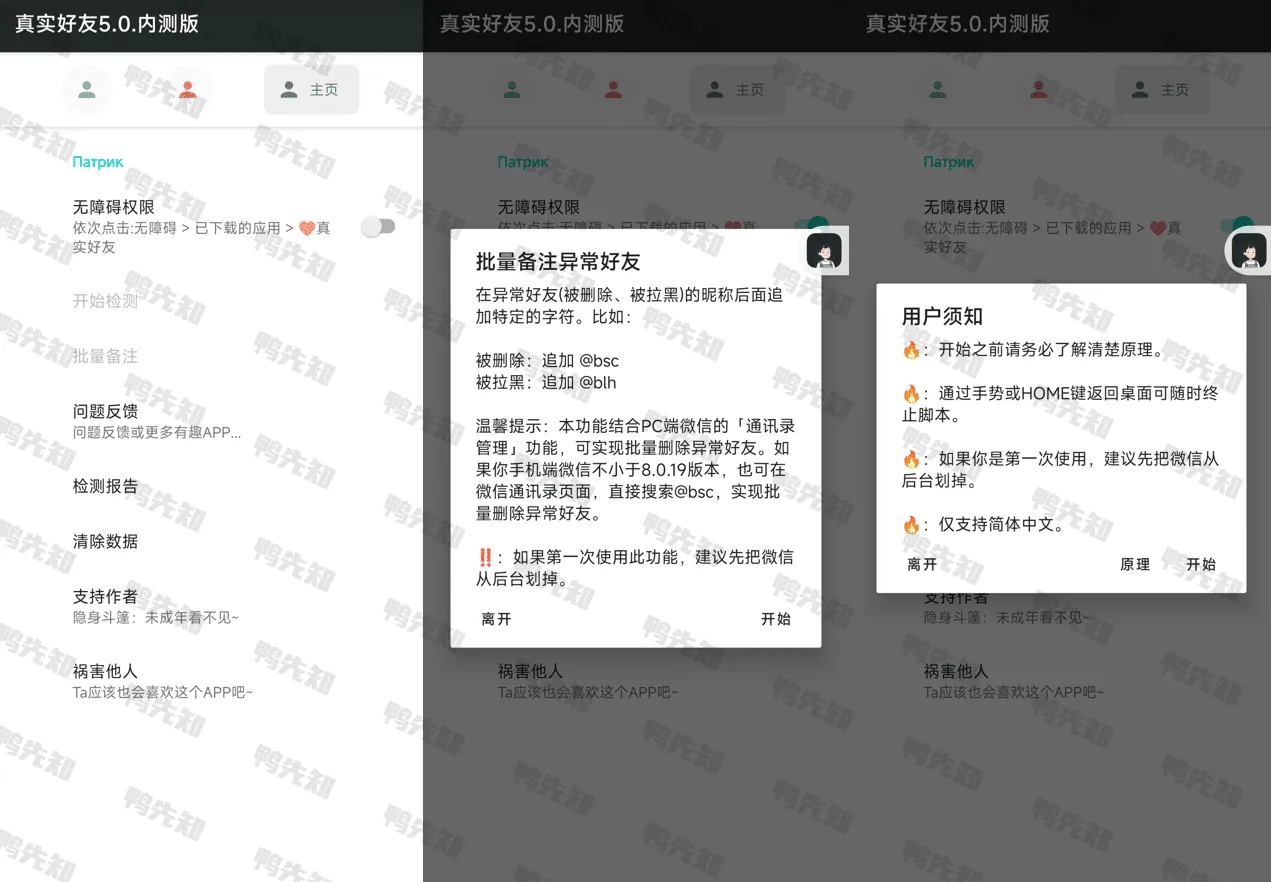
Task: Tap 清除数据 to clear app data
Action: pyautogui.click(x=106, y=541)
